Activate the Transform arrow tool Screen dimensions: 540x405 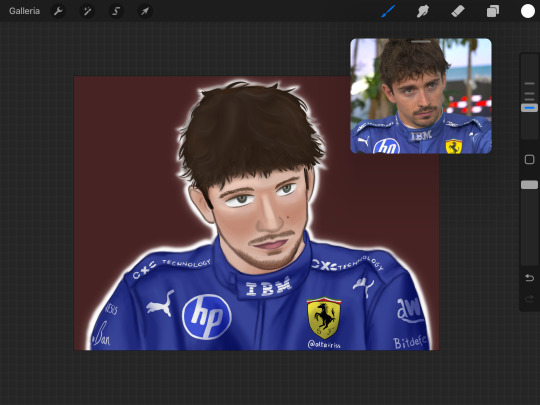[145, 11]
